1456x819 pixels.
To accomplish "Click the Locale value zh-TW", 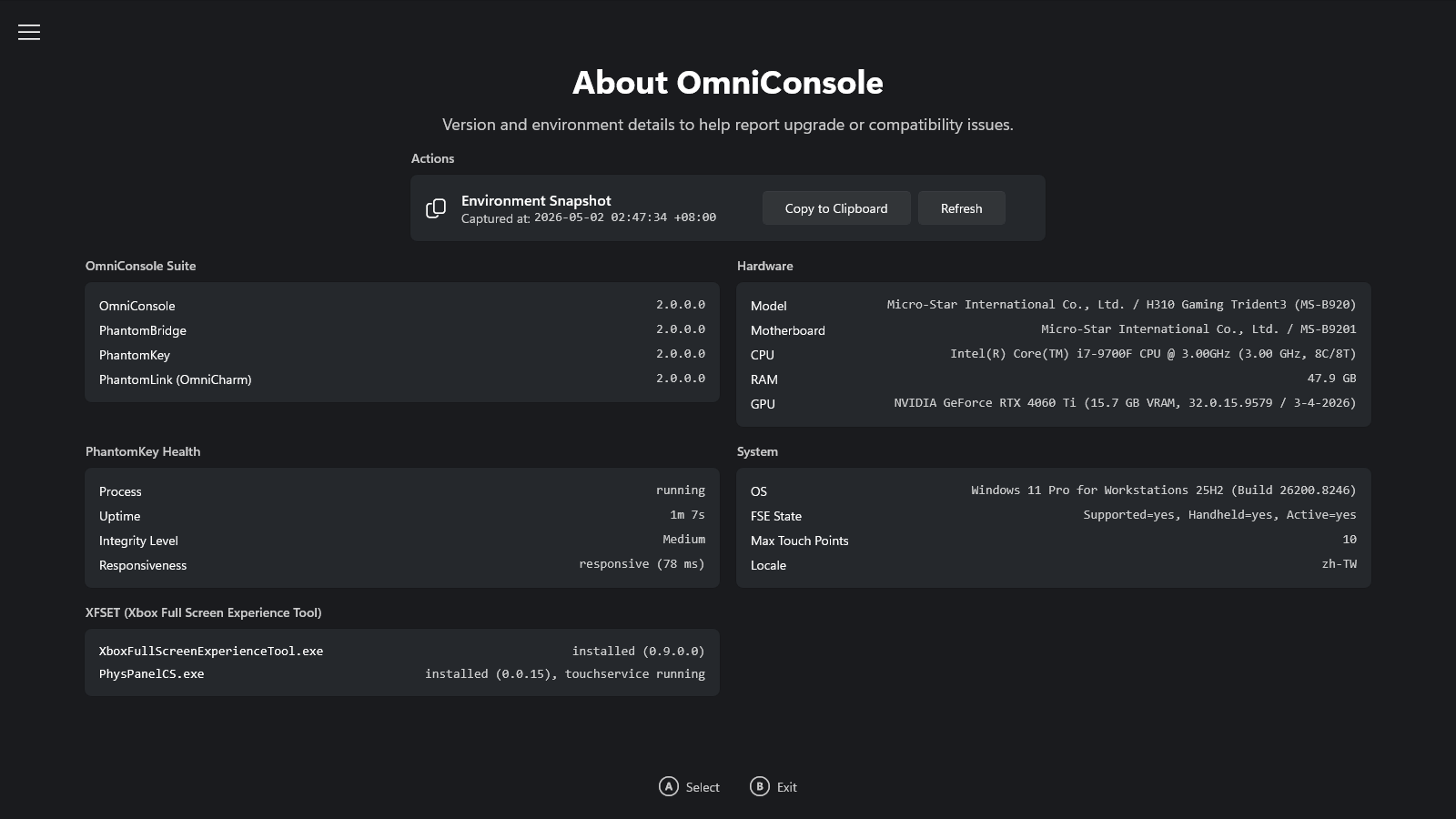I will (x=1339, y=564).
